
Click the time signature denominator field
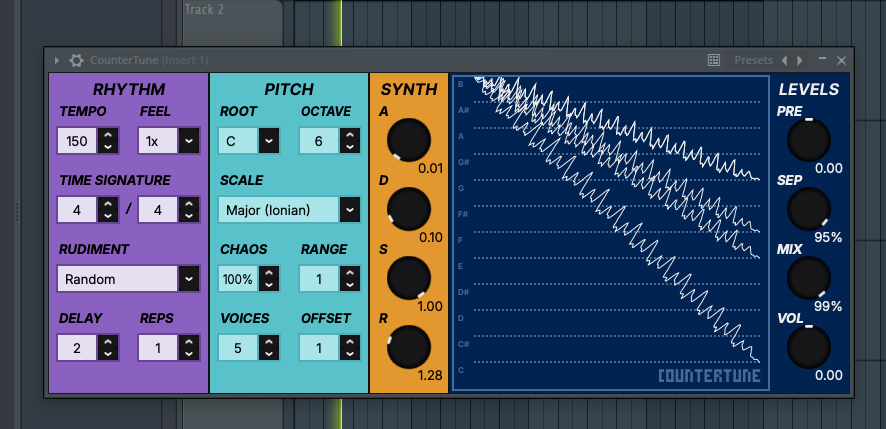click(x=158, y=210)
